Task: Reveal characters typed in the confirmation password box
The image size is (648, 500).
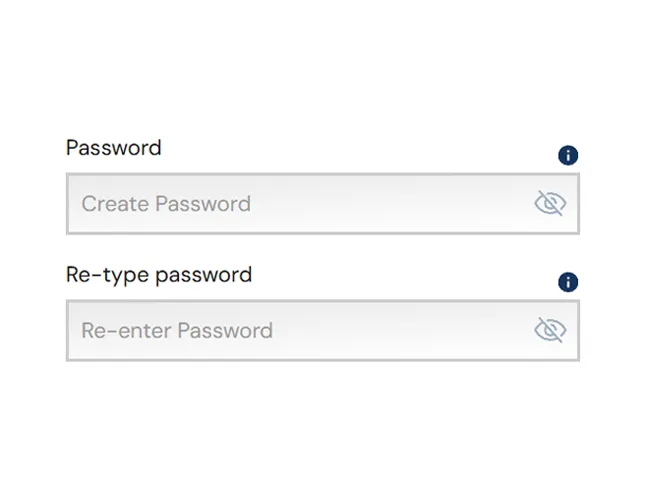Action: click(550, 330)
